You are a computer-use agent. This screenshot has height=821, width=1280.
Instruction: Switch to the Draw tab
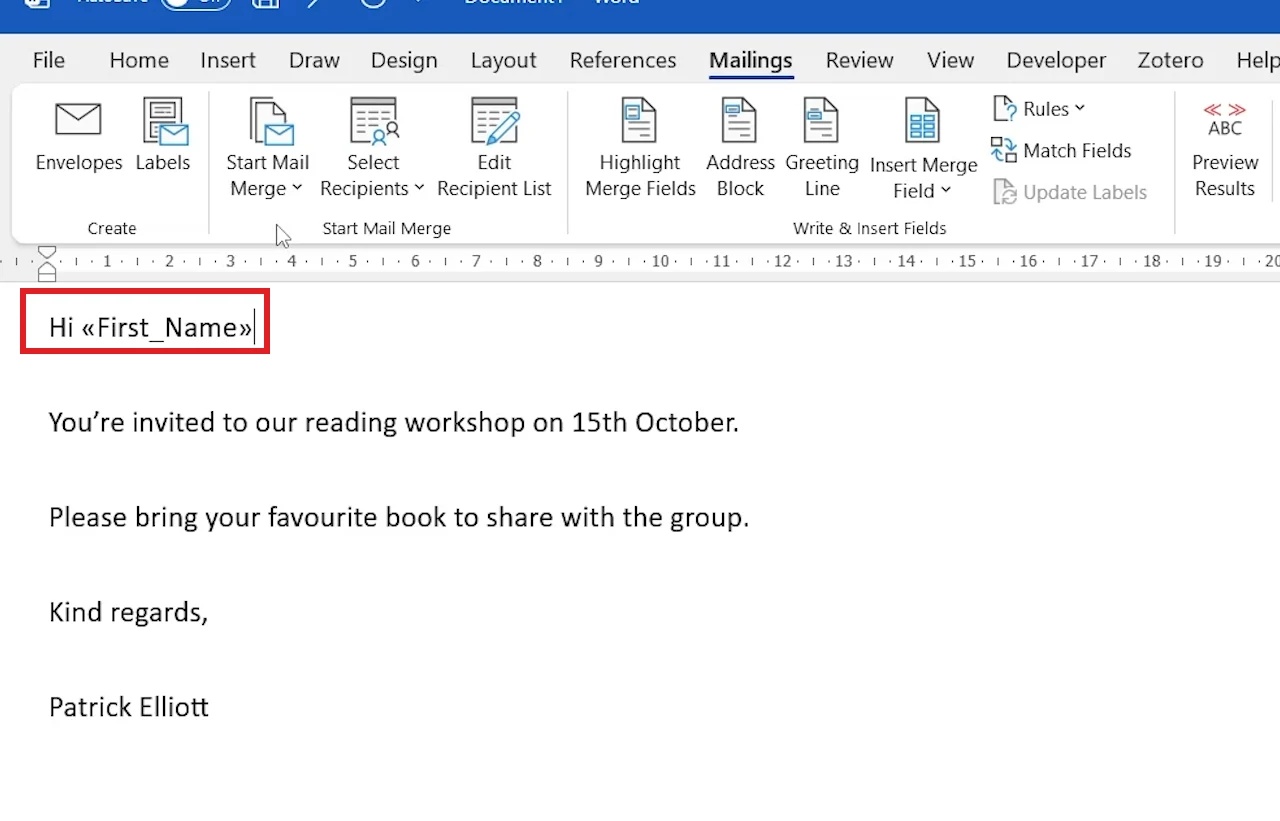(x=314, y=60)
